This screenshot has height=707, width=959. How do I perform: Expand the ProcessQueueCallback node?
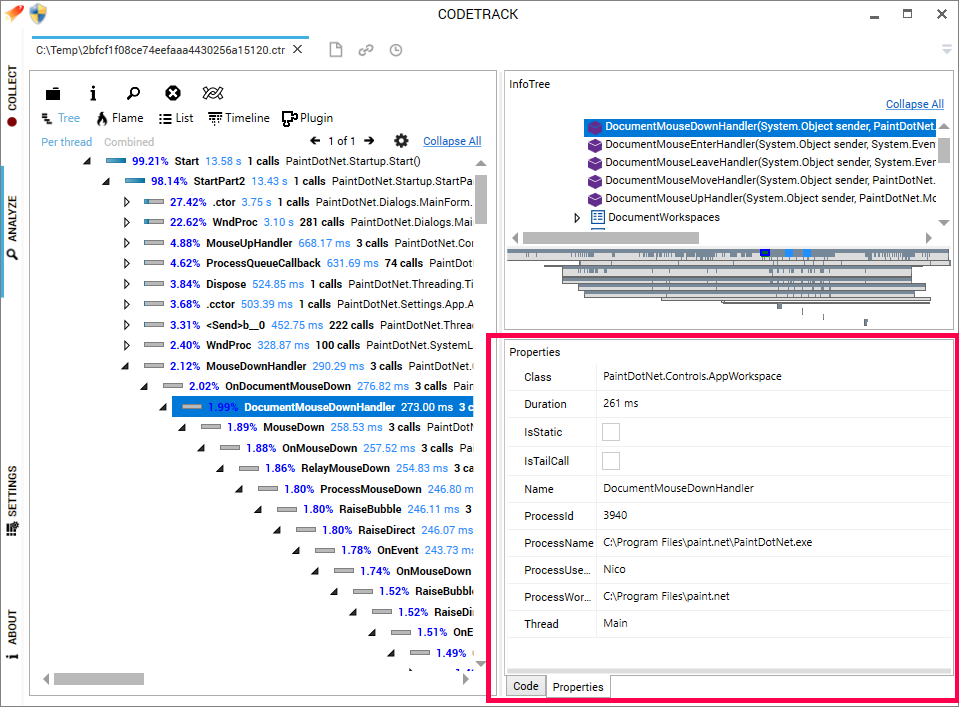click(x=126, y=263)
